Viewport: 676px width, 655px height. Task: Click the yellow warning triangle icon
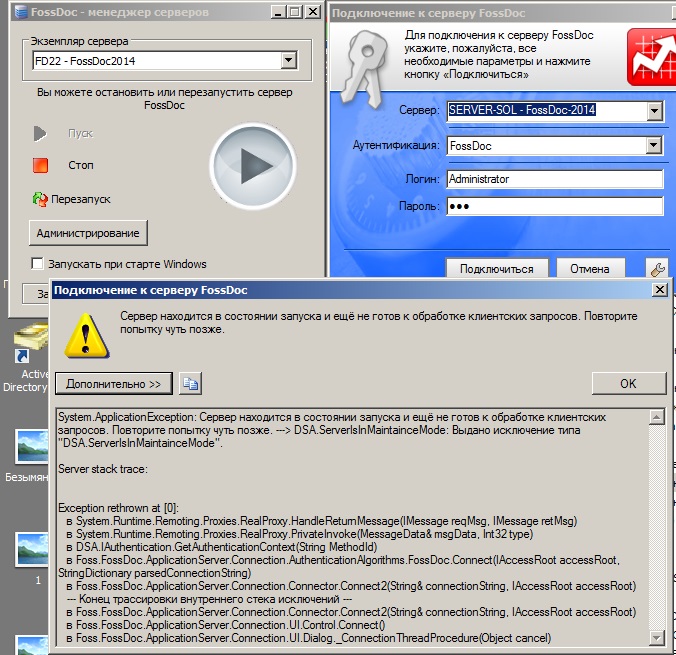pyautogui.click(x=87, y=336)
